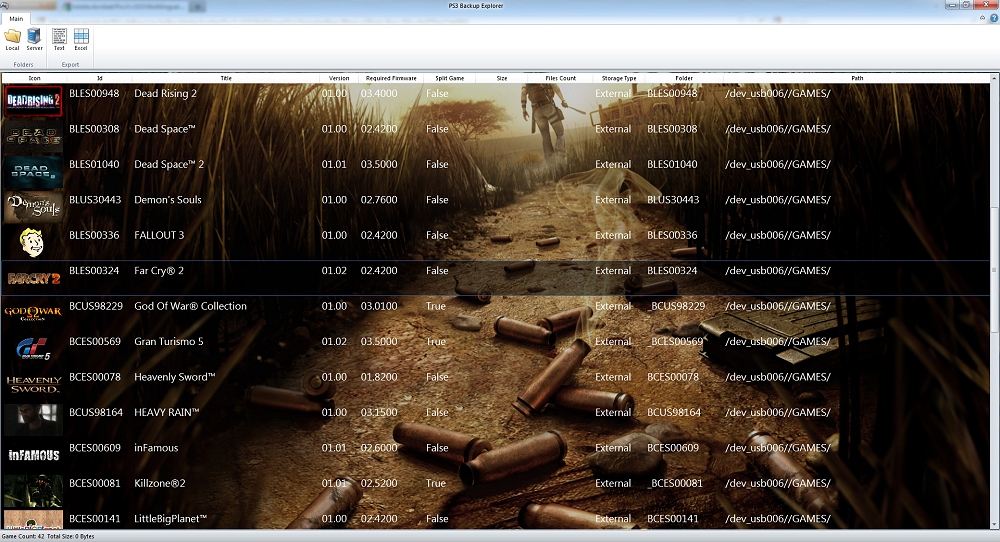Click version 01.02 in Far Cry 2 row
Screen dimensions: 1000x542
point(334,271)
